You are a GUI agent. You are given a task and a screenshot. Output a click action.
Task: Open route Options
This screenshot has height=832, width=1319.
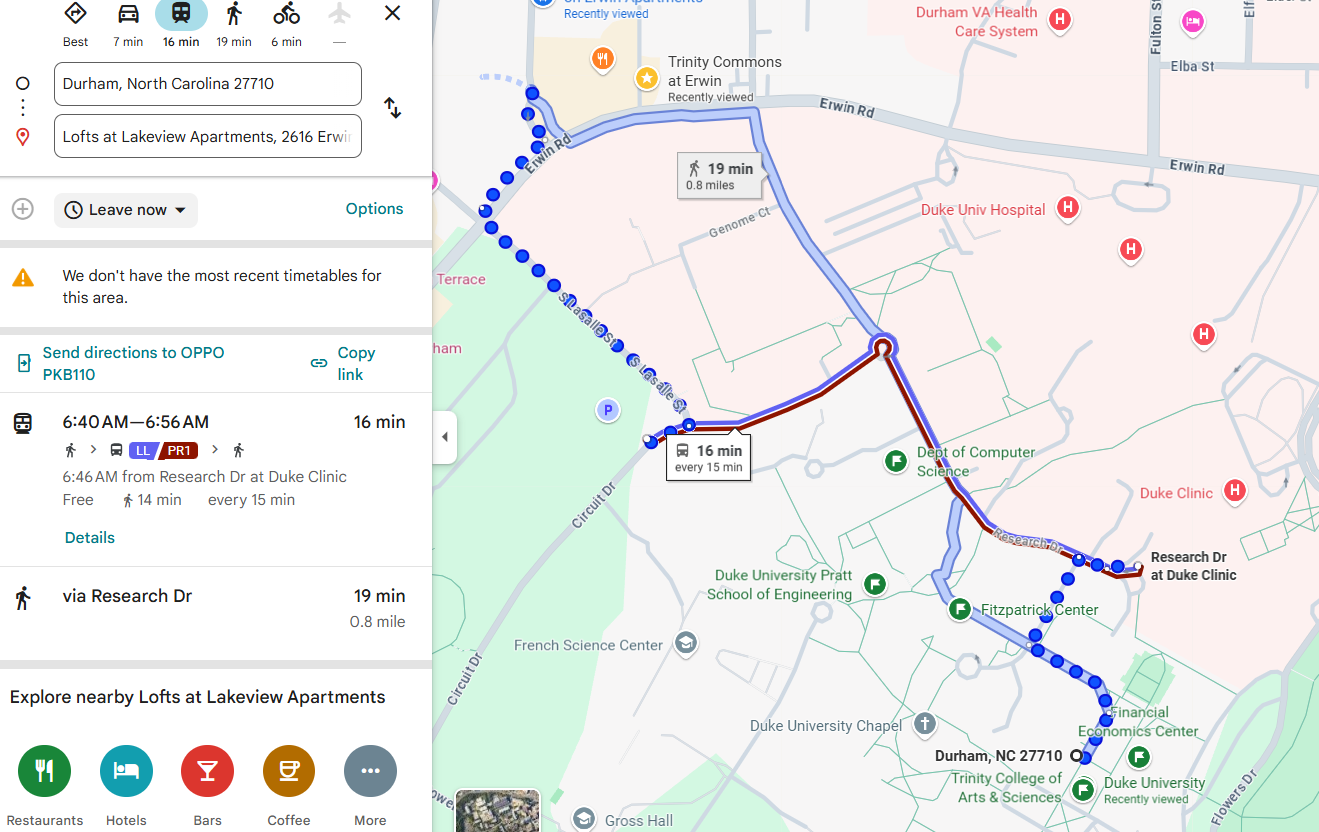375,209
